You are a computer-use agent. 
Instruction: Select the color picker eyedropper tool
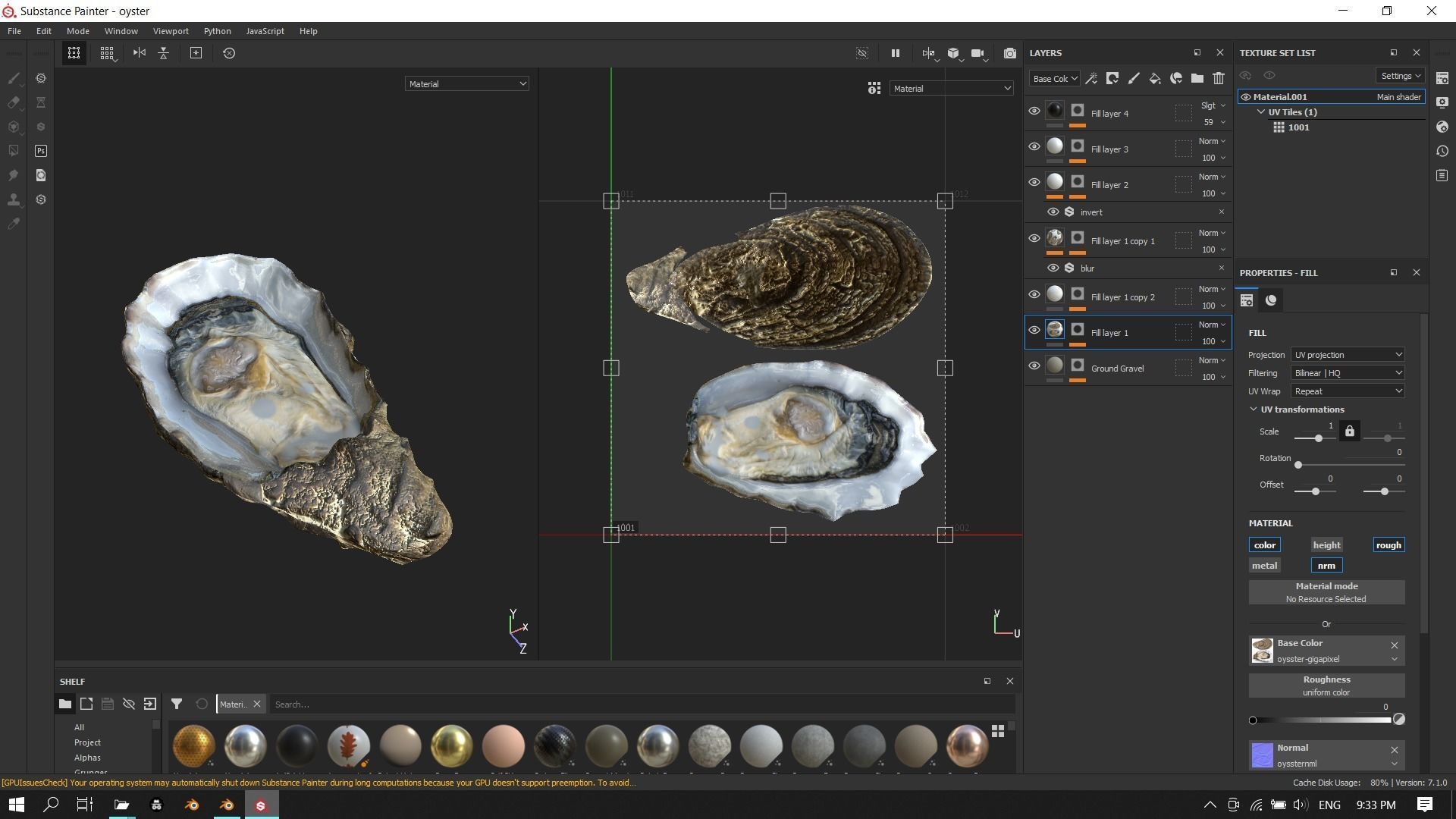click(14, 224)
